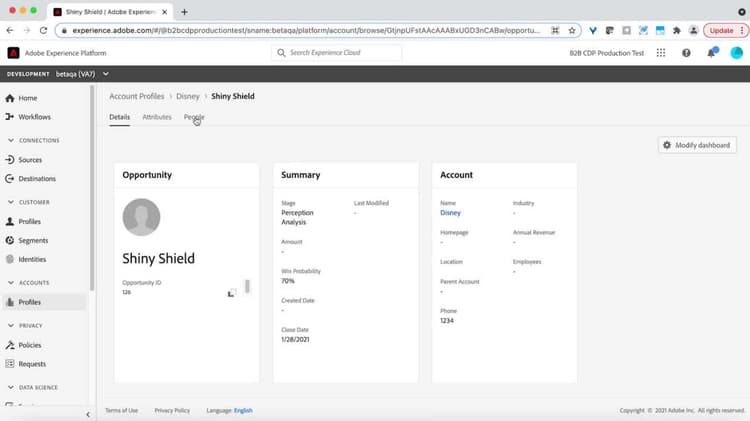Click the Chrome Update button
The image size is (750, 421).
coord(721,30)
